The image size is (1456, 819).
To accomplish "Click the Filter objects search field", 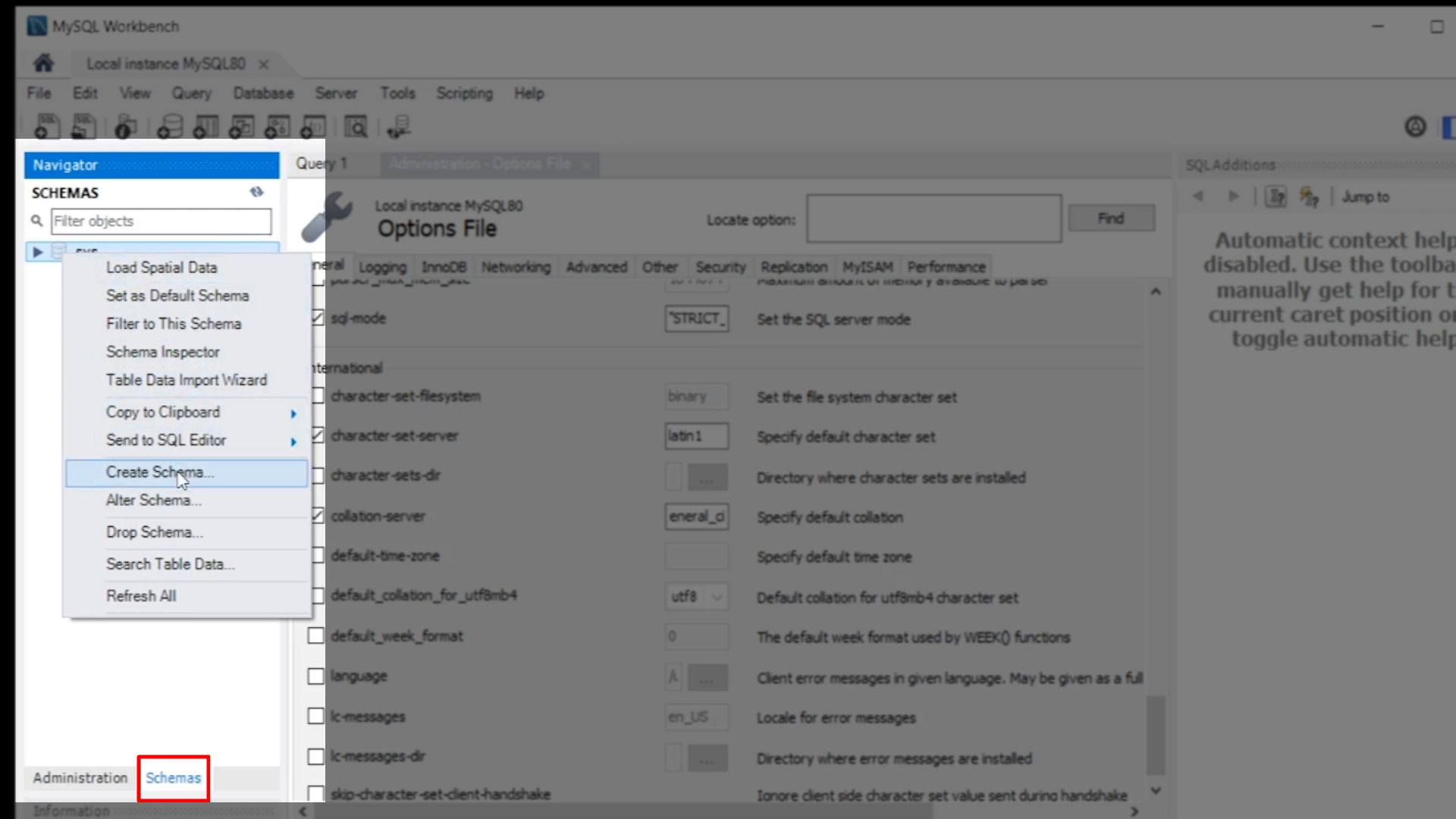I will pyautogui.click(x=161, y=221).
